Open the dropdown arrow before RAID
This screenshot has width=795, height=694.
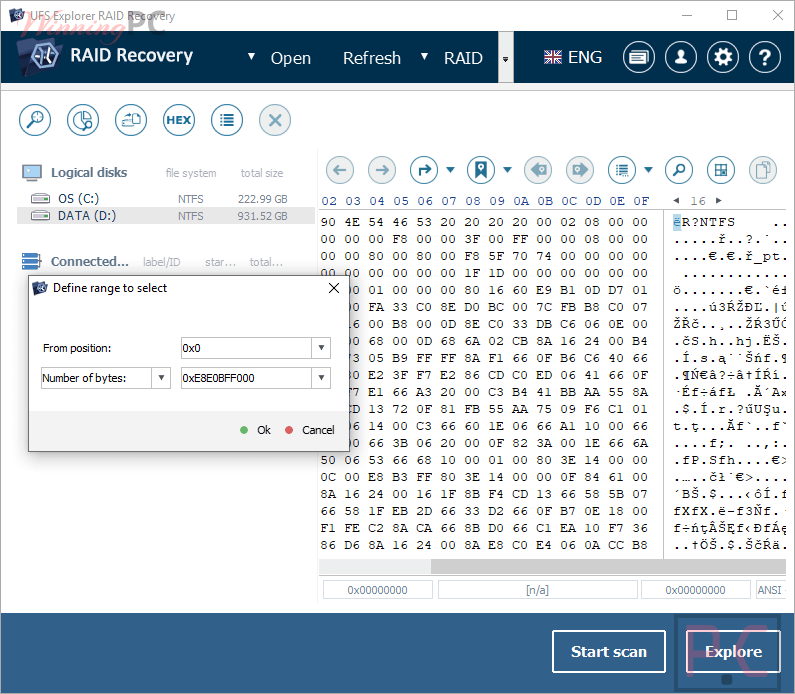[424, 56]
